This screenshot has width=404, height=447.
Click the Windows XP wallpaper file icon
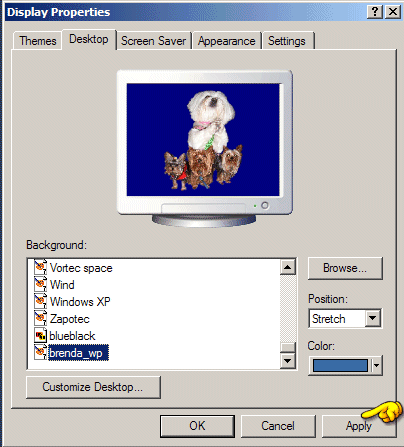[40, 301]
